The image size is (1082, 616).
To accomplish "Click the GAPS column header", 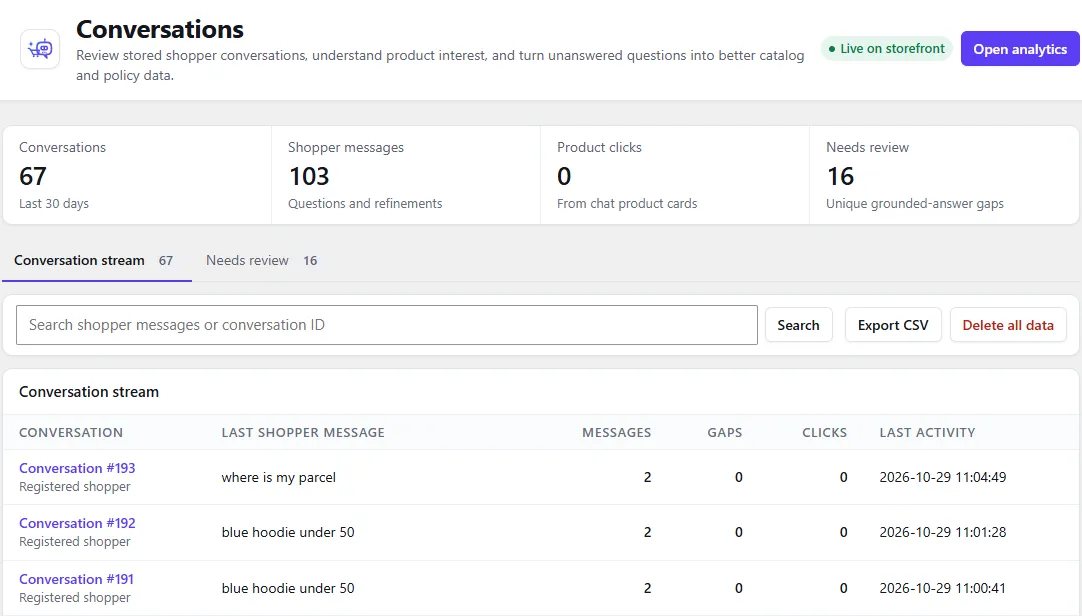I will click(725, 433).
